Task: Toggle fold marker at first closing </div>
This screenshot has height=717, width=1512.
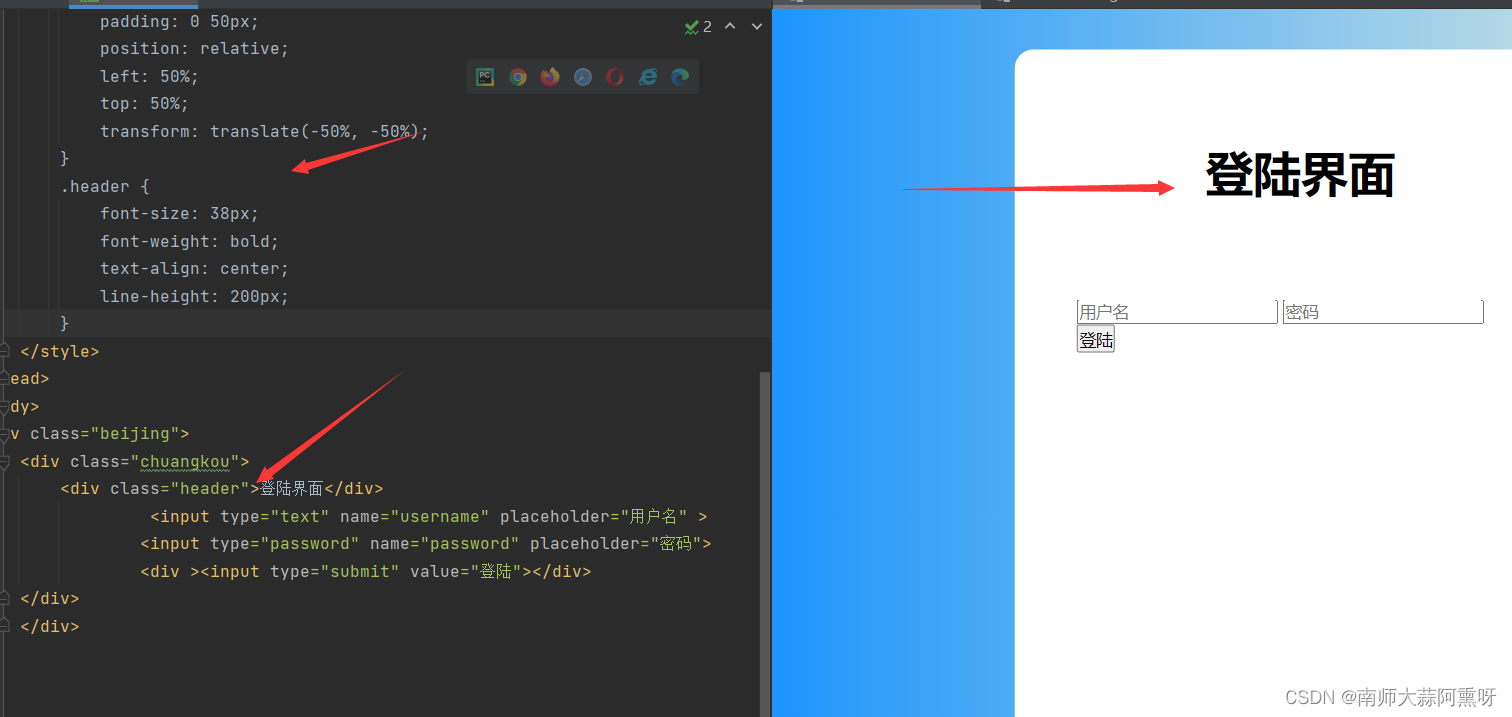Action: tap(4, 598)
